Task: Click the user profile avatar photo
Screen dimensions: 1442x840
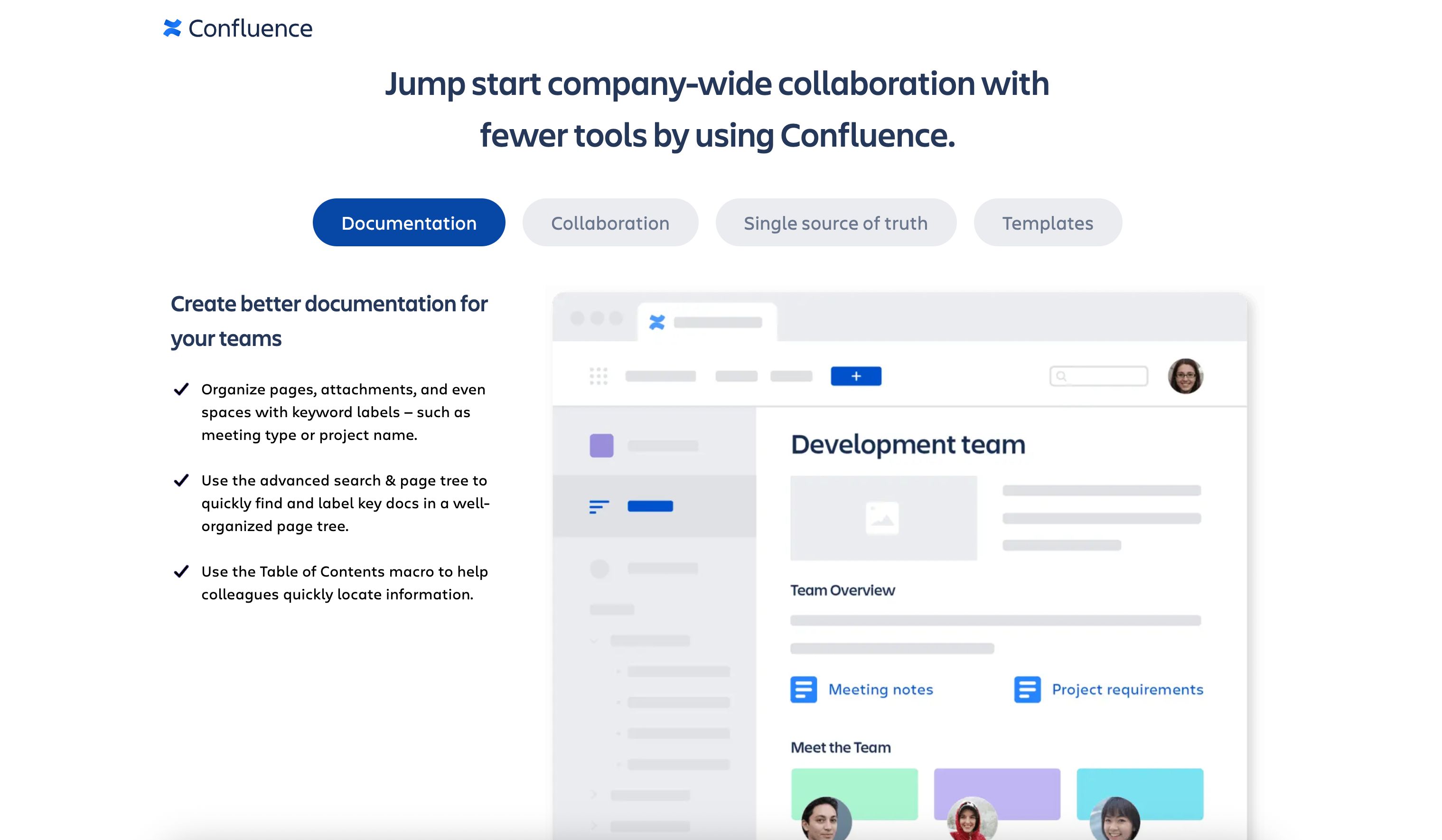Action: [x=1185, y=376]
